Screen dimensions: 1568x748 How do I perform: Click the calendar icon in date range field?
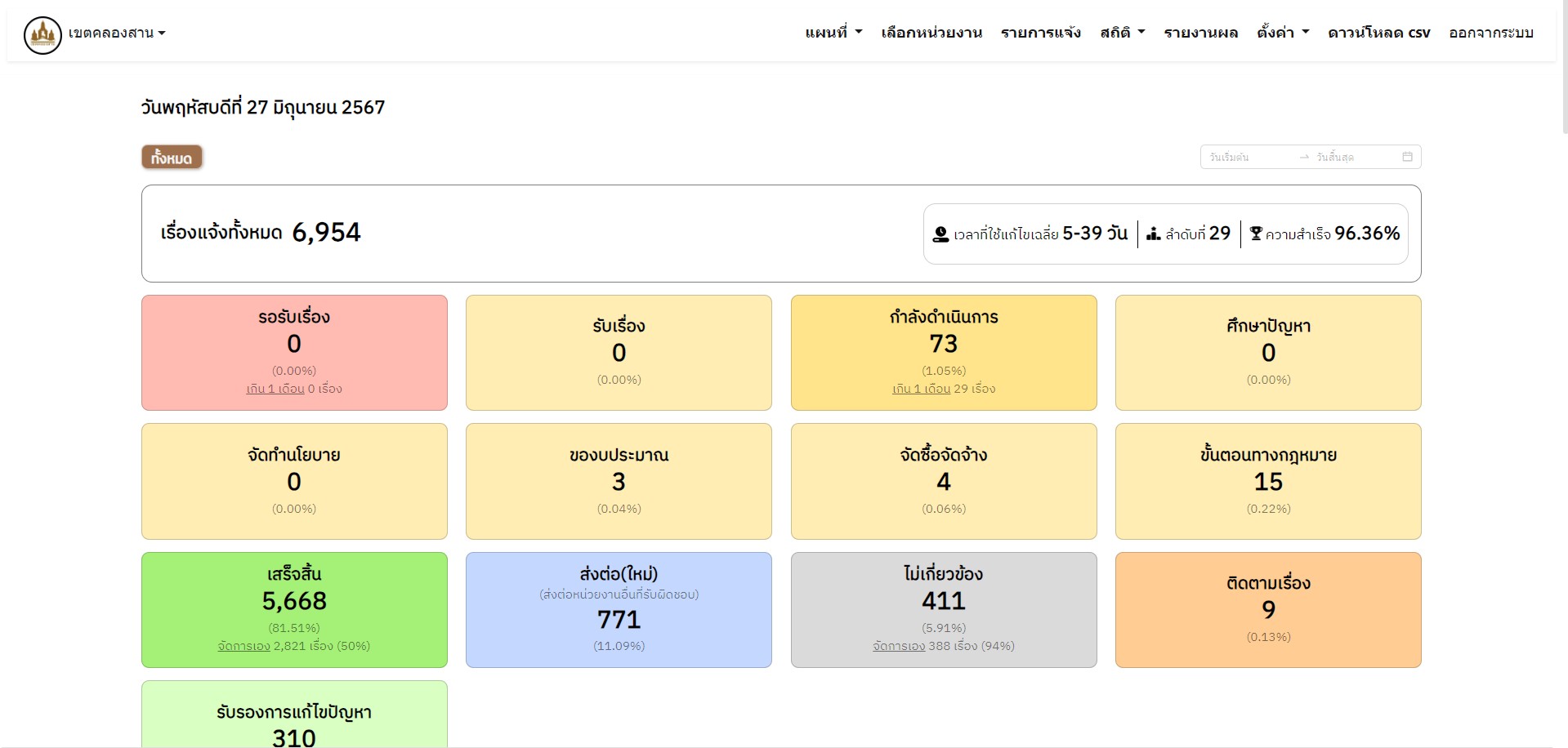coord(1407,157)
